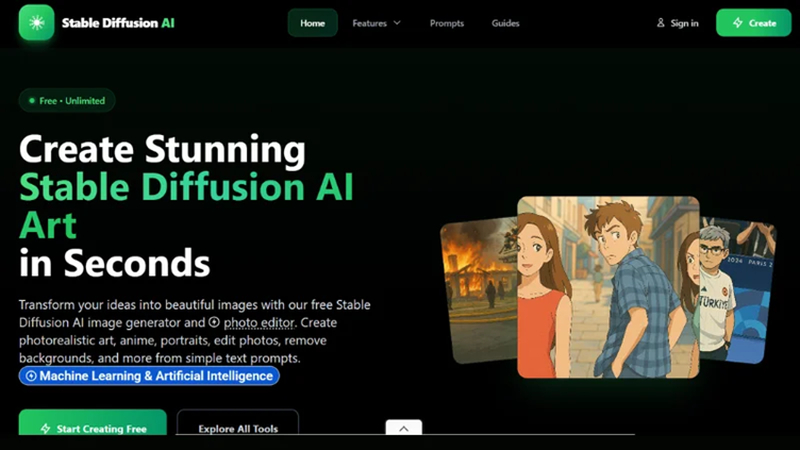Open the Paris 2024 man image card
Screen dimensions: 800x450
(x=737, y=290)
